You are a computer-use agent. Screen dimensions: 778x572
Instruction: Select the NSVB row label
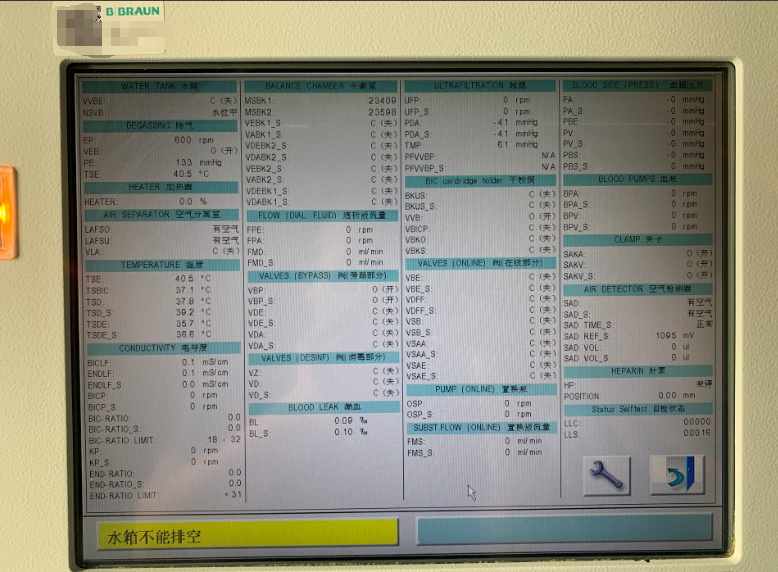[x=93, y=113]
